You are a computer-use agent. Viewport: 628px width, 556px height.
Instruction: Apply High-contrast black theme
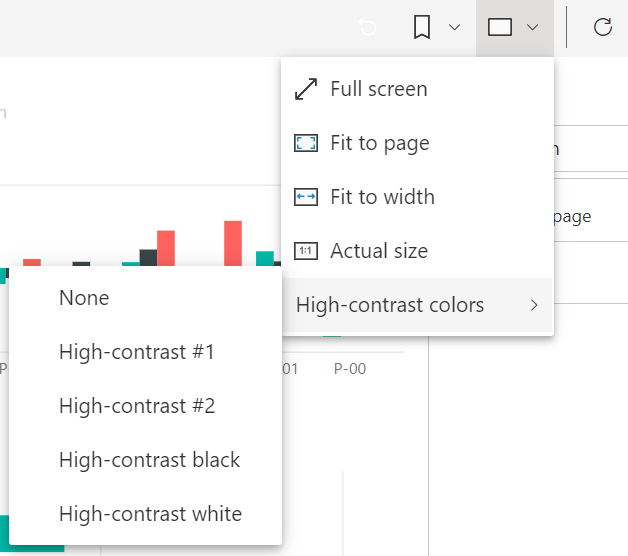click(x=145, y=460)
